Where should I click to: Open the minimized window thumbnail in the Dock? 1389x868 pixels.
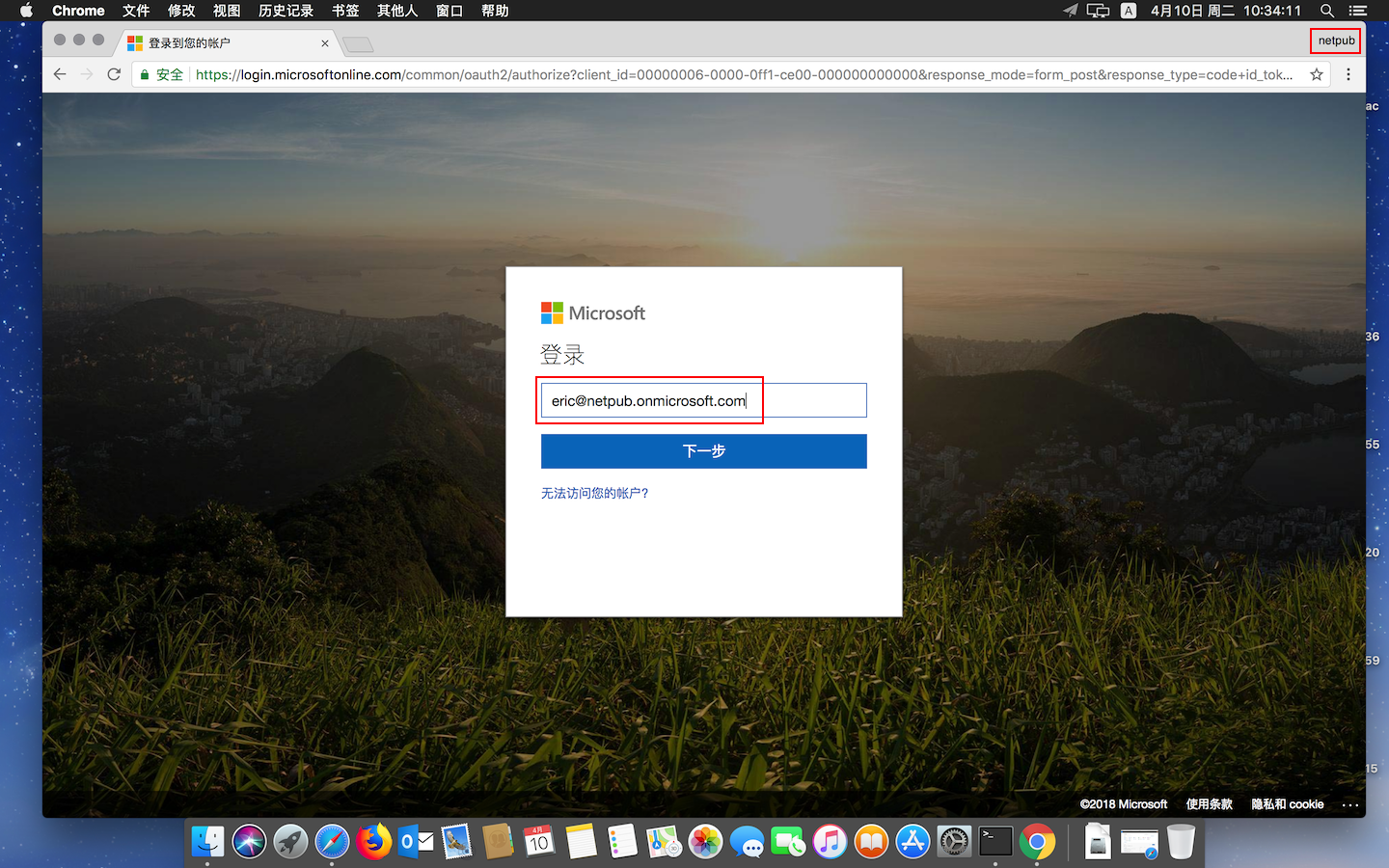click(x=1139, y=844)
